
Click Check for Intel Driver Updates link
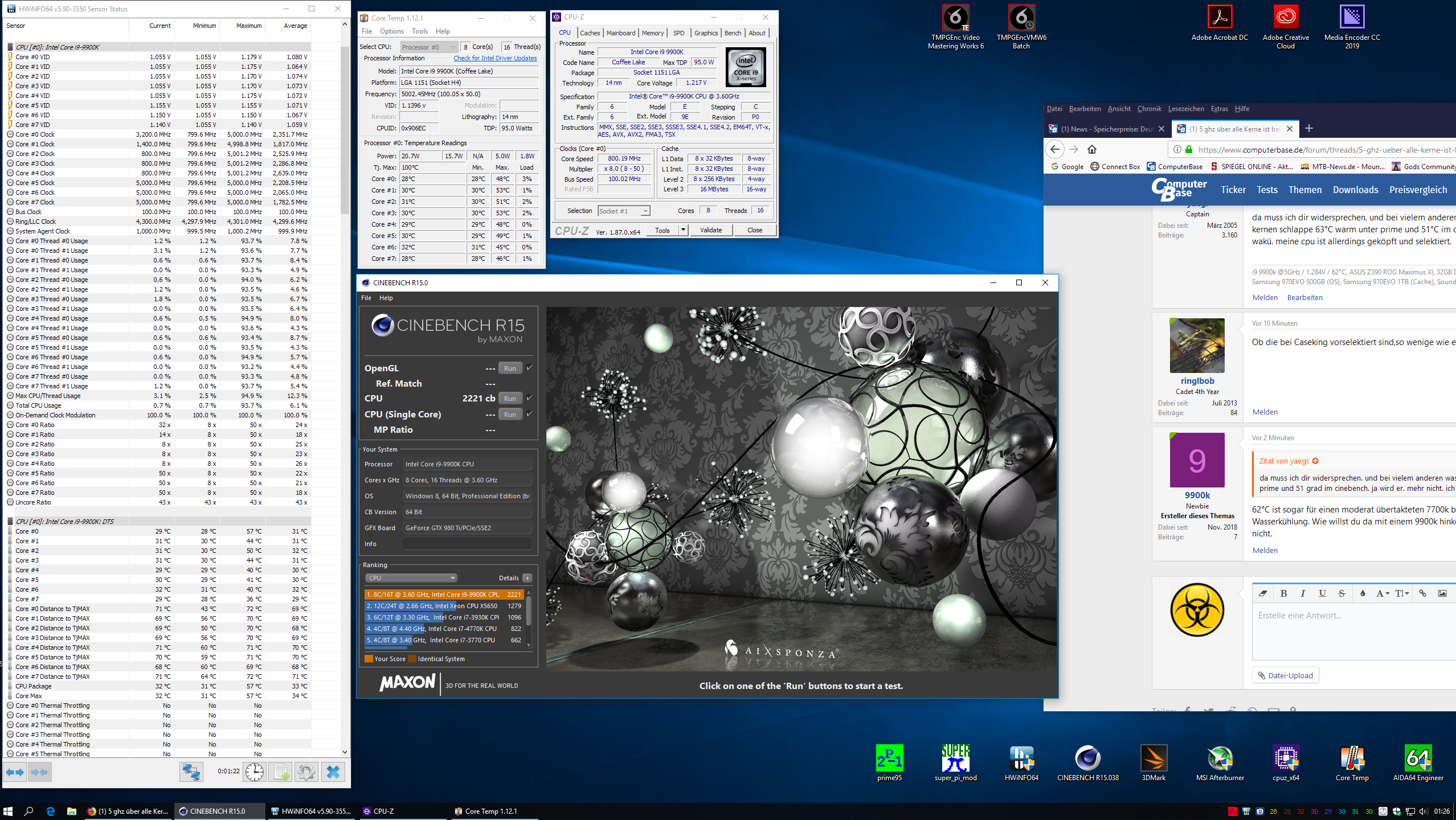pos(495,58)
